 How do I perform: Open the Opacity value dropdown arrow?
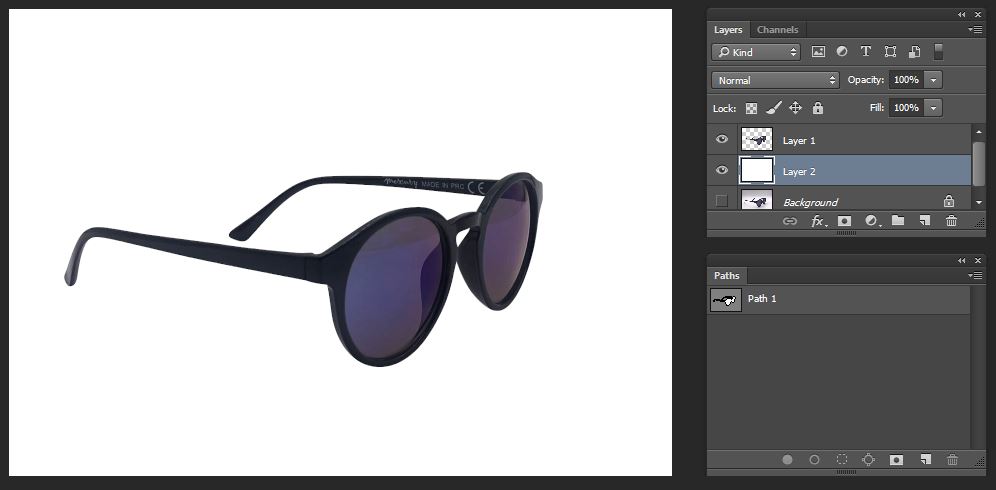pos(934,80)
